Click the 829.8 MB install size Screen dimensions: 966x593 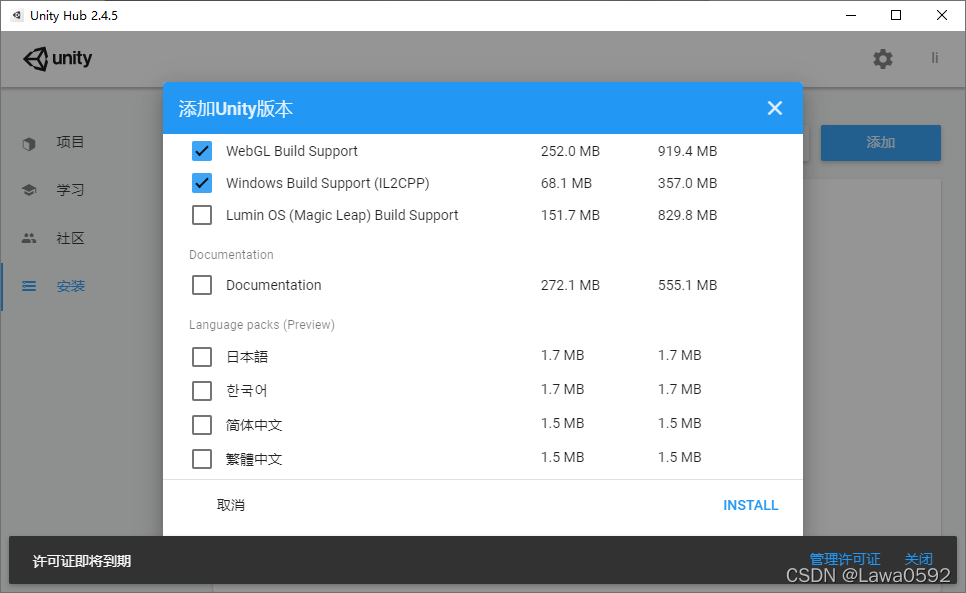coord(687,216)
